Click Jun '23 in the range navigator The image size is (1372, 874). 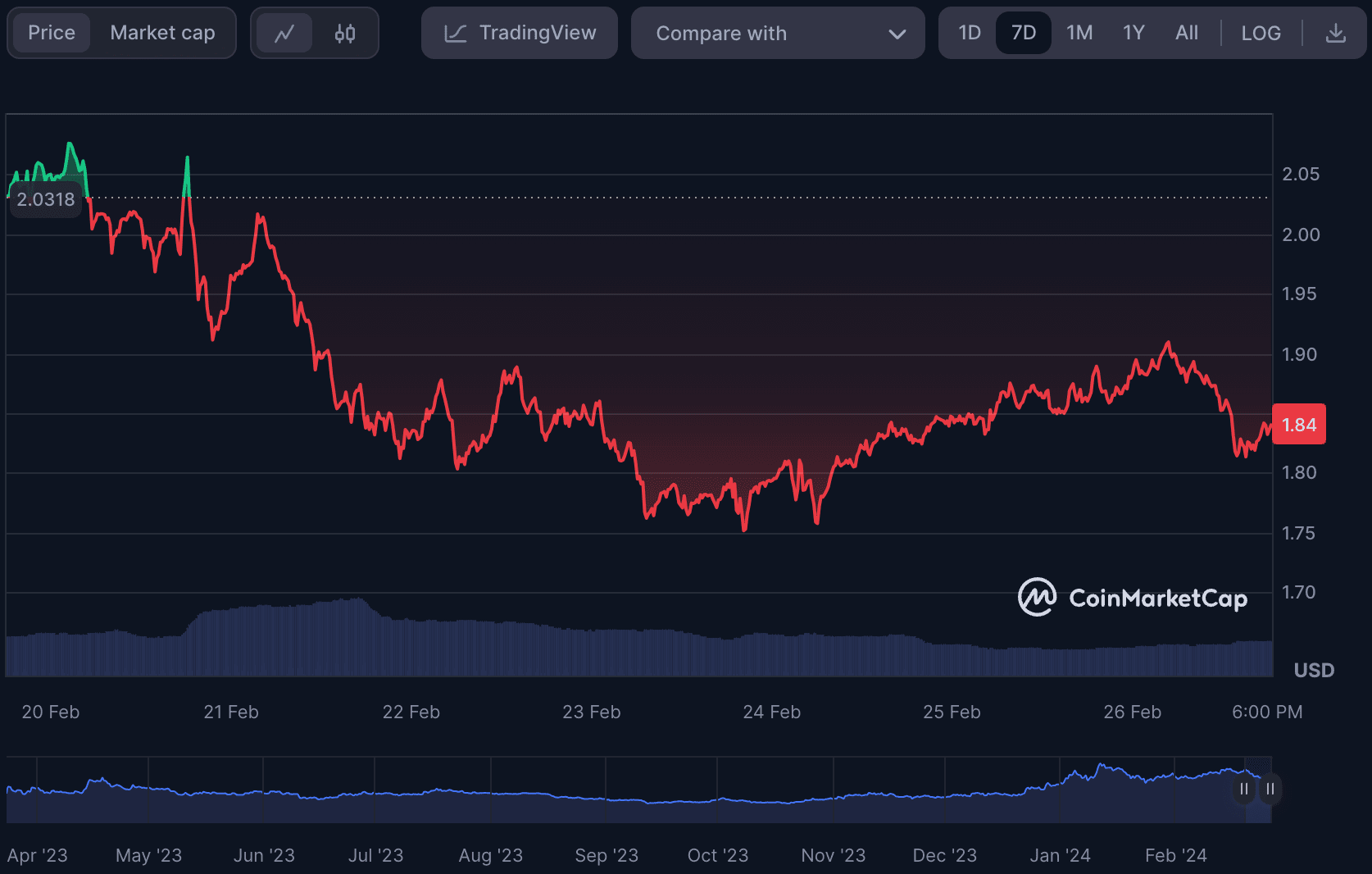[264, 855]
